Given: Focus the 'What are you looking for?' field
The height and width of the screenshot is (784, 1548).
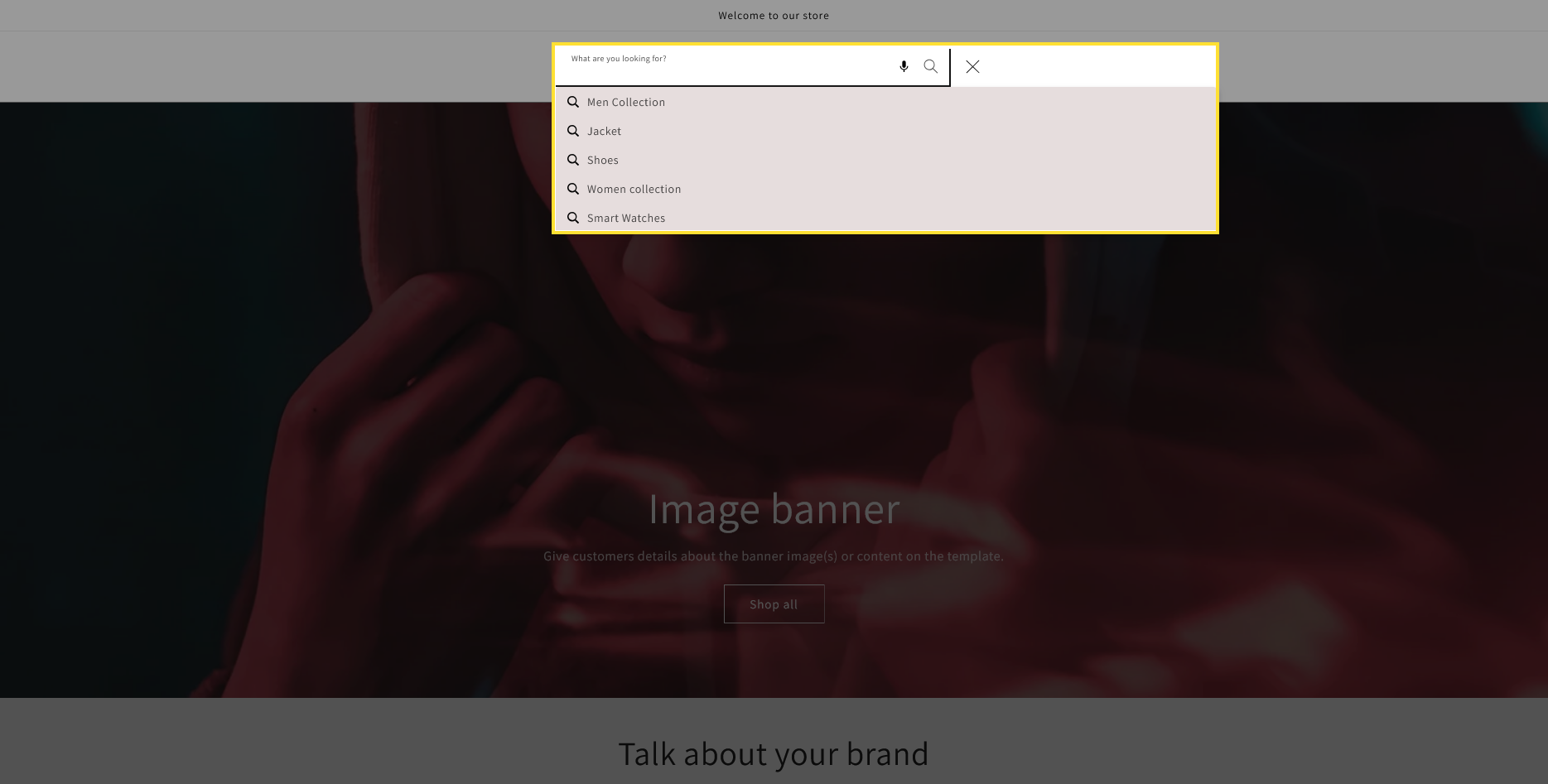Looking at the screenshot, I should click(729, 68).
